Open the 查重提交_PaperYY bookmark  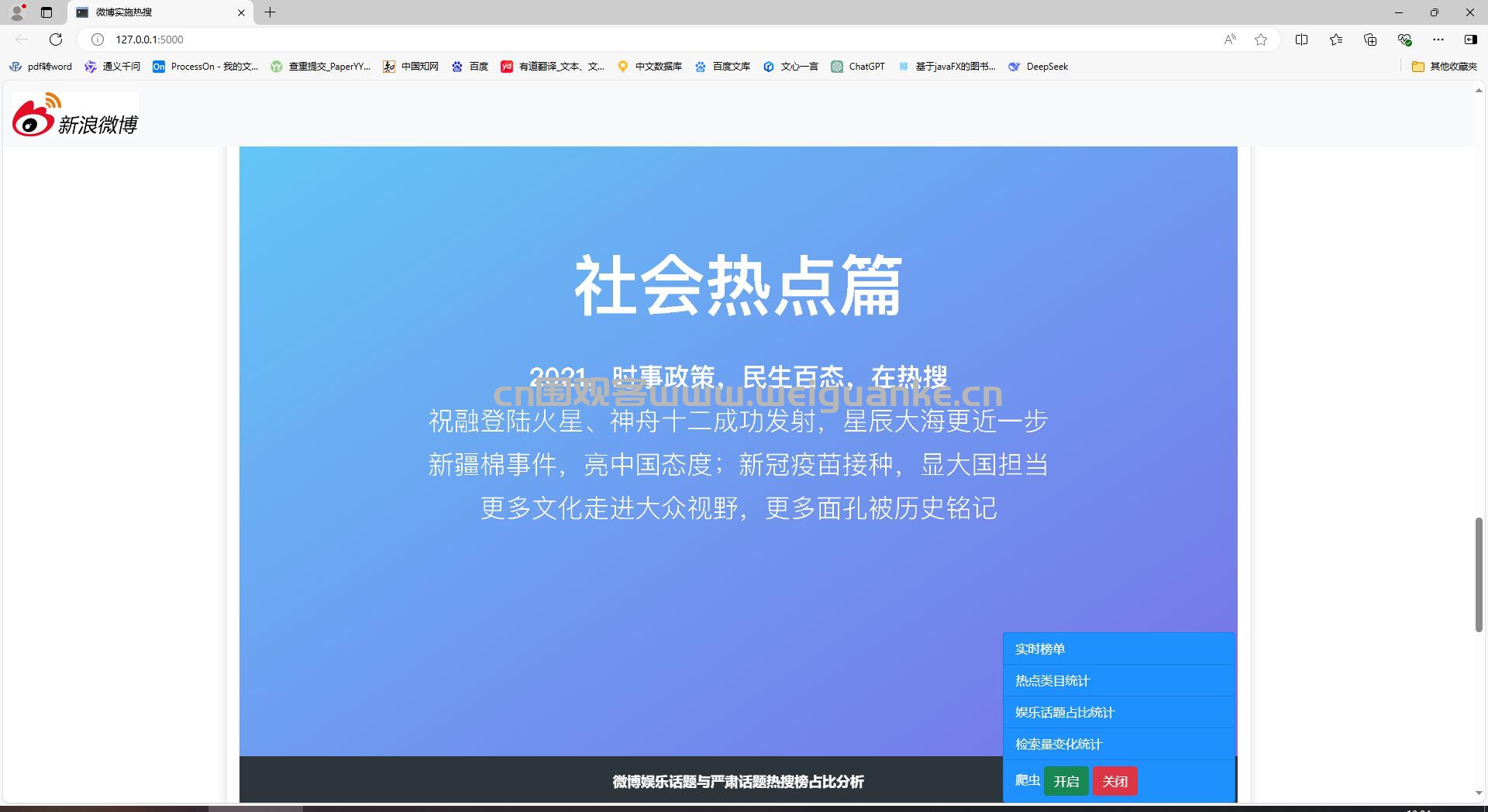[x=321, y=67]
